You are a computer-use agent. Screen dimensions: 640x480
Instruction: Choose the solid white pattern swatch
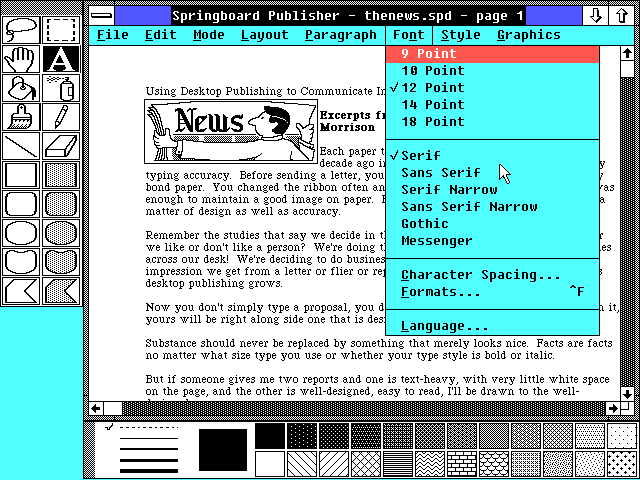click(x=270, y=464)
